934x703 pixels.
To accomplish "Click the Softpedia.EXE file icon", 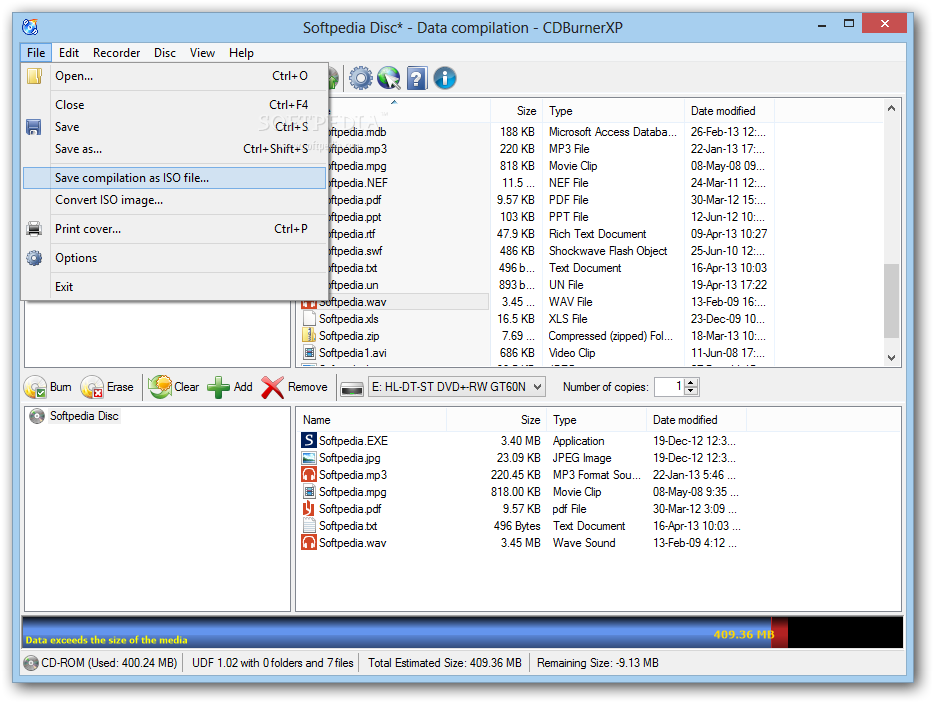I will [309, 440].
